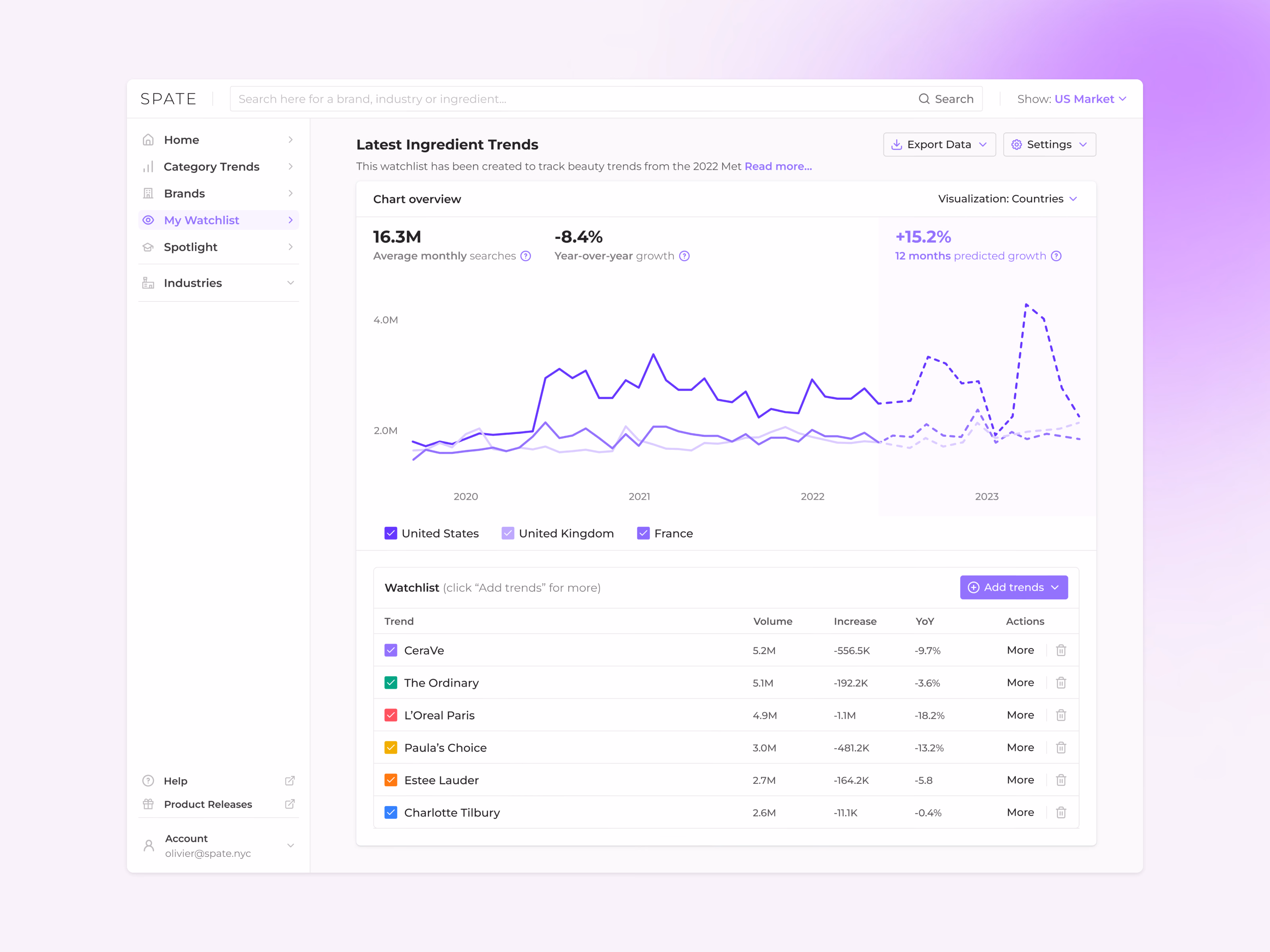Toggle Charlotte Tilbury blue checkbox
Image resolution: width=1270 pixels, height=952 pixels.
[391, 812]
